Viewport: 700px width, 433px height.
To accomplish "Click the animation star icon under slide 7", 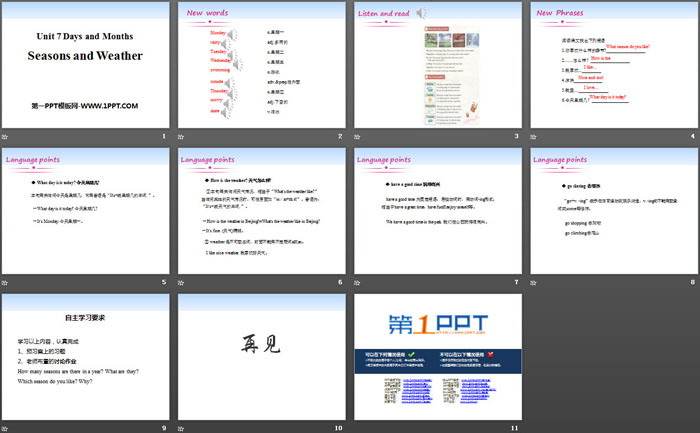I will tap(357, 283).
